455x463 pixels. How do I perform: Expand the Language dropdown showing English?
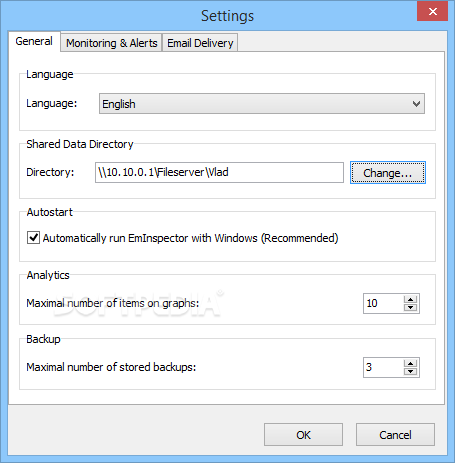pos(262,104)
